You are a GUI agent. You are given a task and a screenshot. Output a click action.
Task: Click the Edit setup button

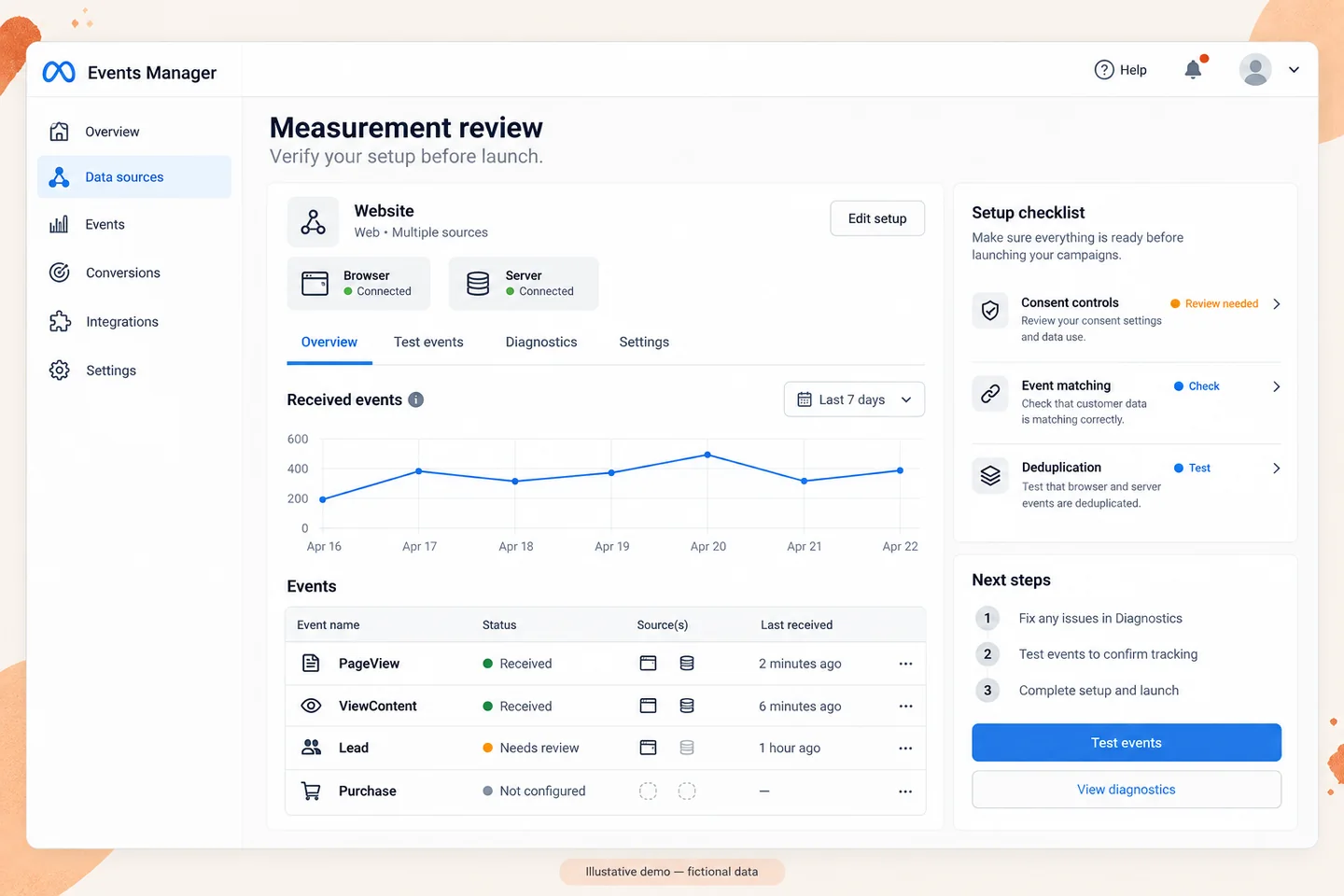877,218
